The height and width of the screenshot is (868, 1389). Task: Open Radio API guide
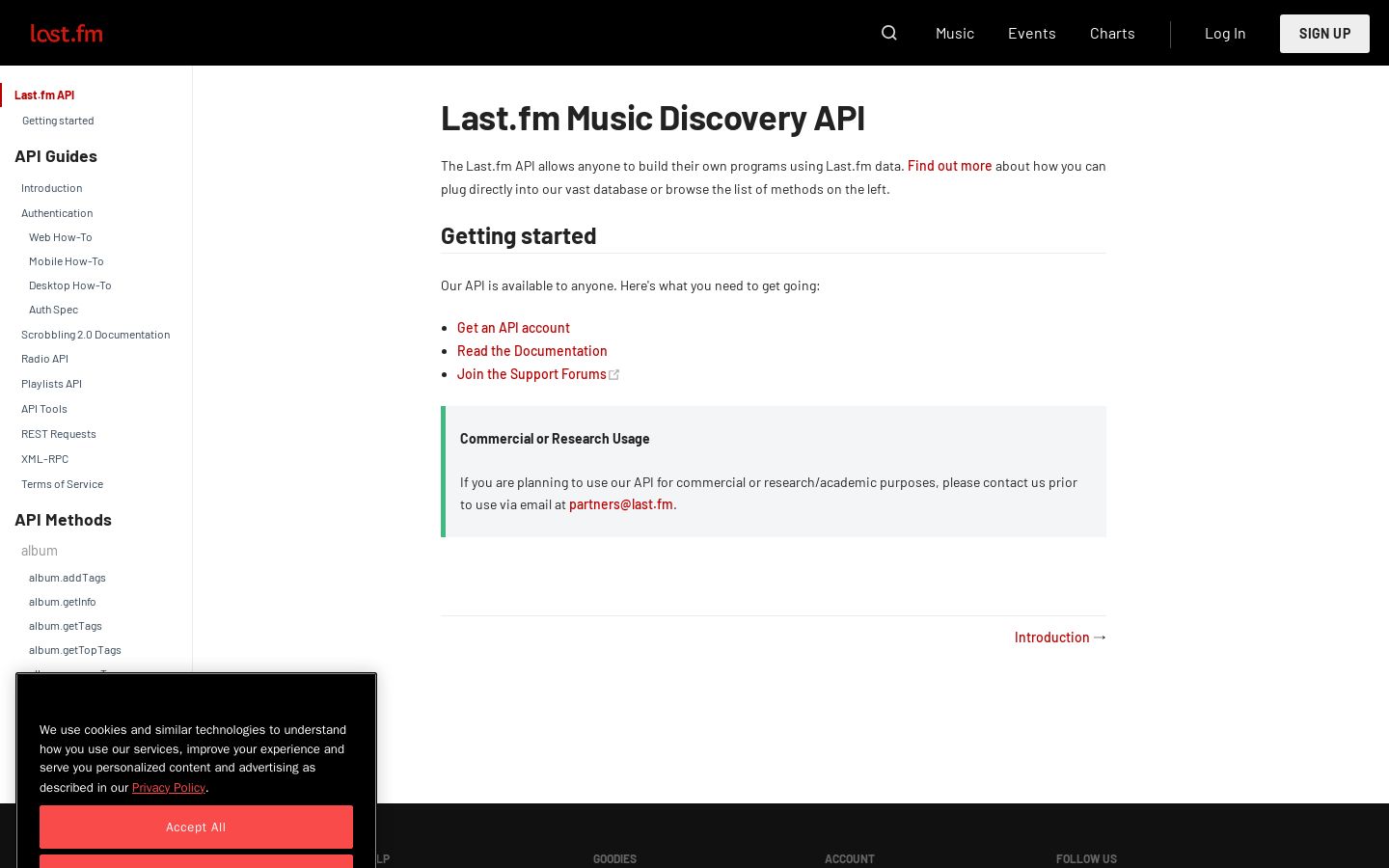pos(44,359)
